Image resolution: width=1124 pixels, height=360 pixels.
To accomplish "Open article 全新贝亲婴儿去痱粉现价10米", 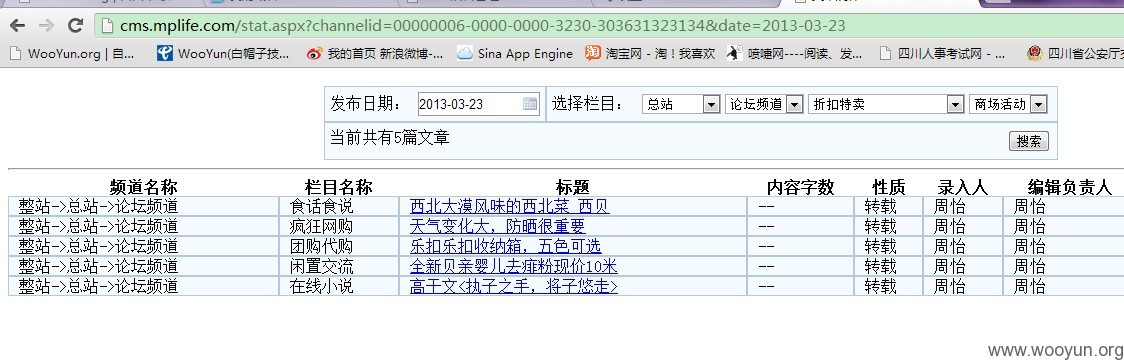I will pyautogui.click(x=513, y=267).
